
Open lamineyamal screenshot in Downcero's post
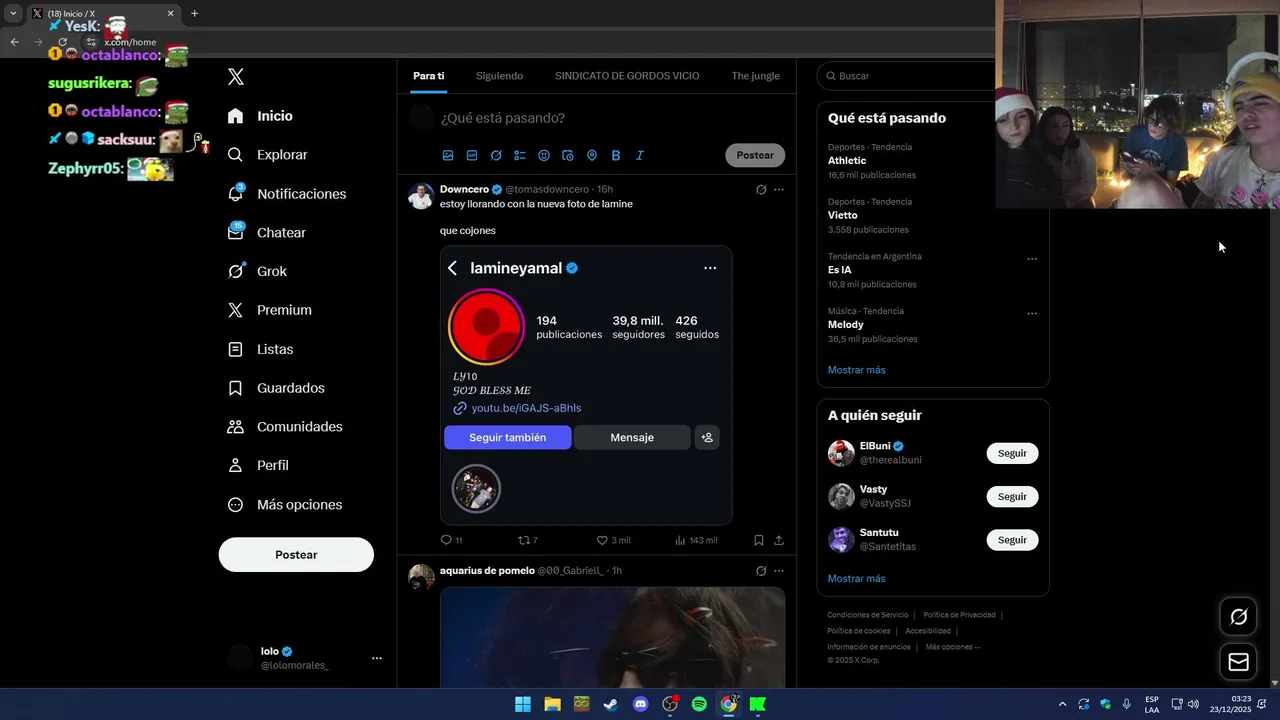tap(586, 385)
